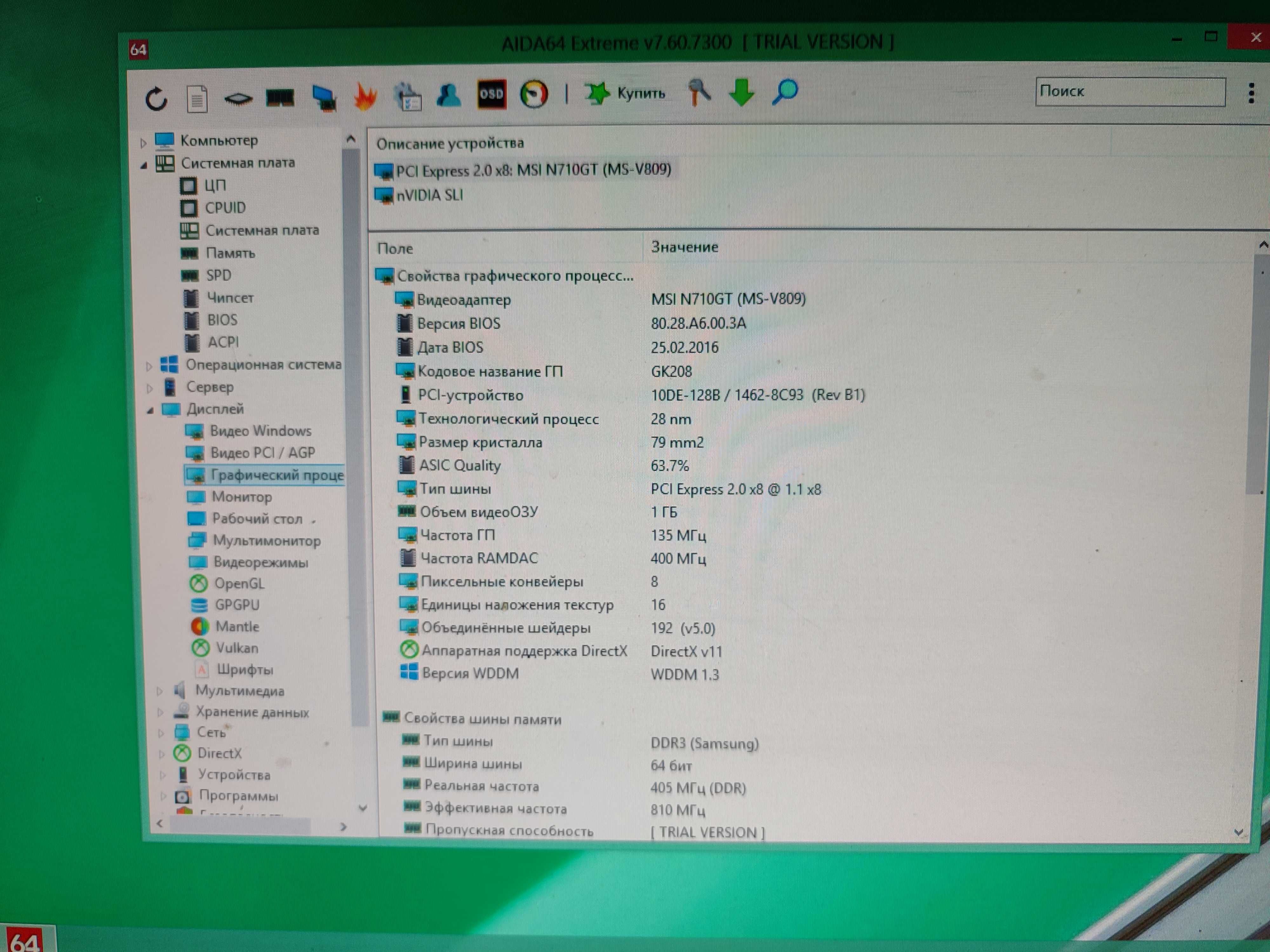Image resolution: width=1270 pixels, height=952 pixels.
Task: Open the ACPI tree item
Action: click(212, 342)
